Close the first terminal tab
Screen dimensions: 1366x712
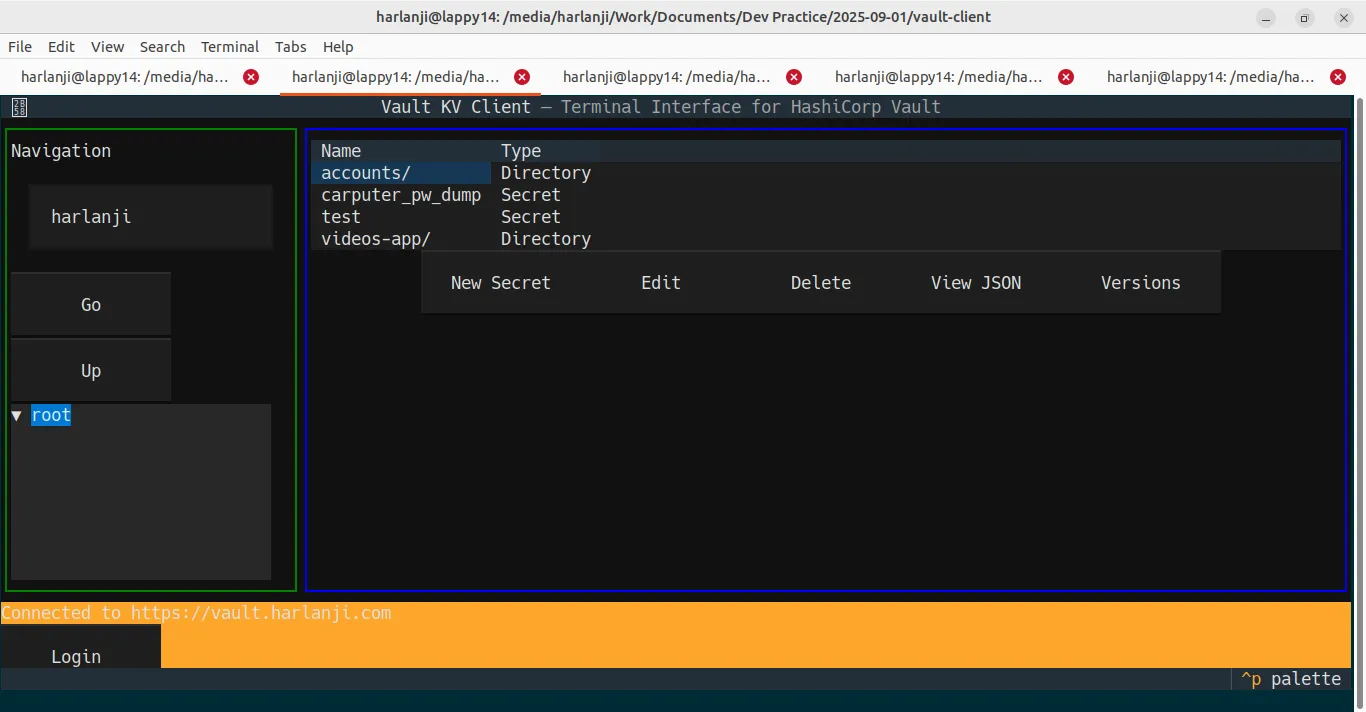click(x=250, y=77)
